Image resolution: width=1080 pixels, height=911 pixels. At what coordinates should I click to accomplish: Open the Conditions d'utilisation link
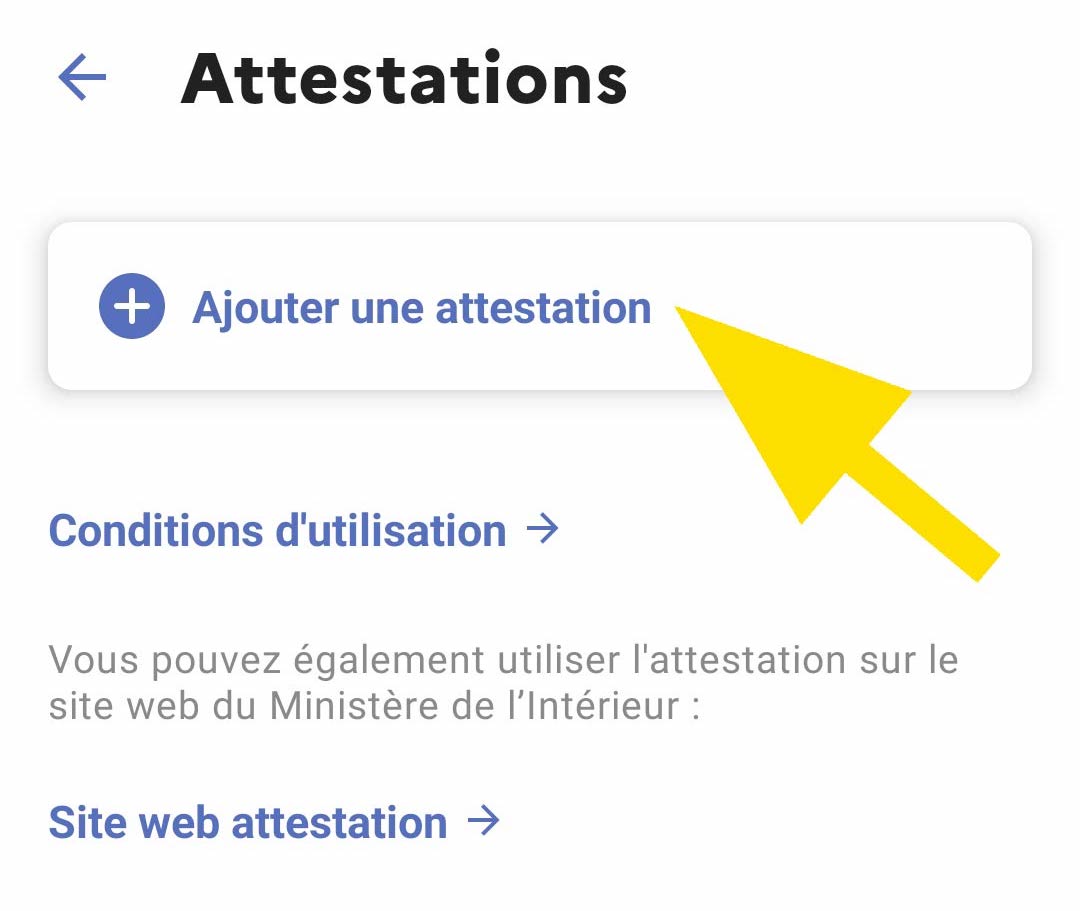[304, 530]
